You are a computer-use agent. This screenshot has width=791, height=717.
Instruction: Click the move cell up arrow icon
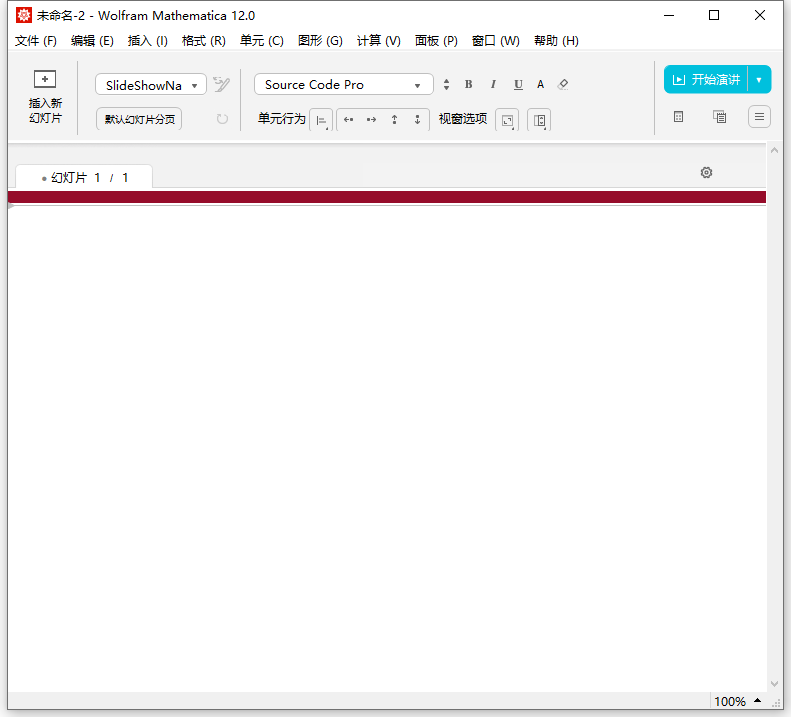click(x=394, y=120)
